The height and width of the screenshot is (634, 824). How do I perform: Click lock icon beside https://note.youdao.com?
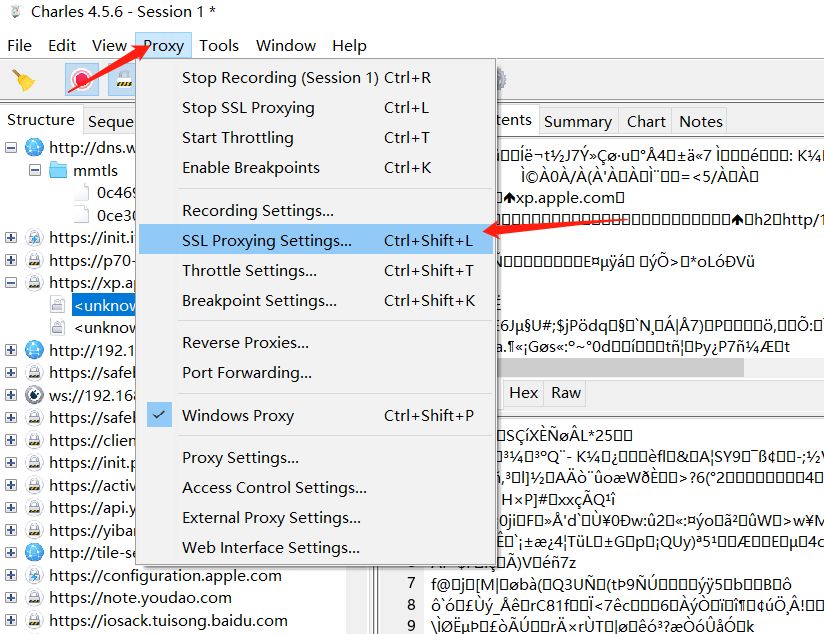34,598
